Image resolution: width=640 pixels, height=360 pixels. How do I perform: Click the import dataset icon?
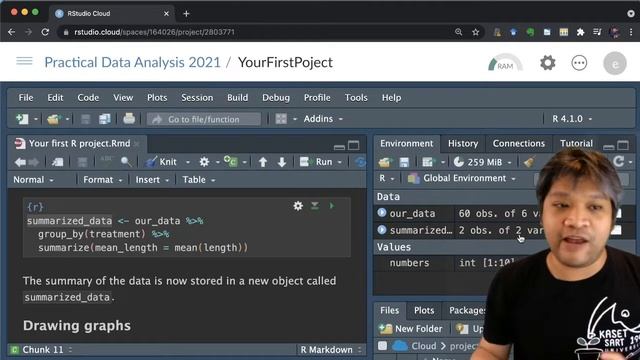(x=428, y=162)
